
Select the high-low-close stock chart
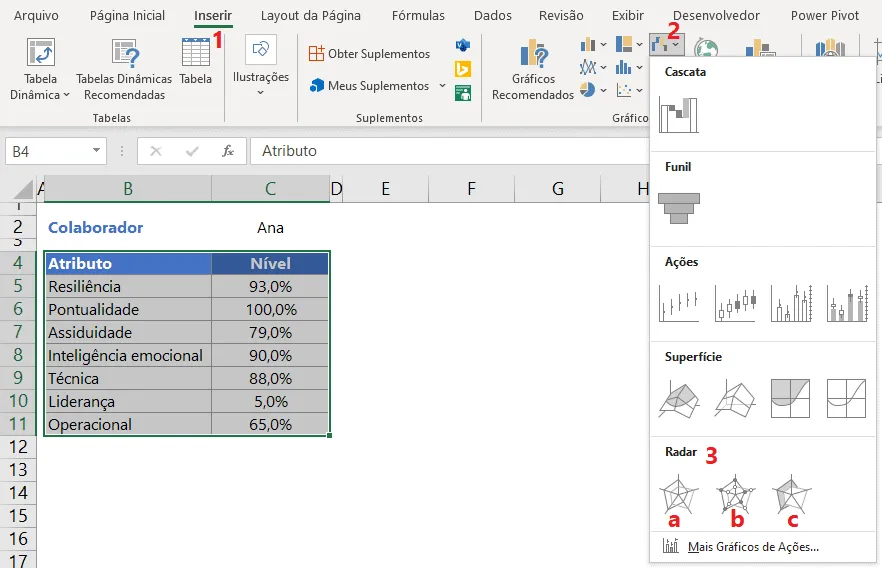(x=679, y=304)
